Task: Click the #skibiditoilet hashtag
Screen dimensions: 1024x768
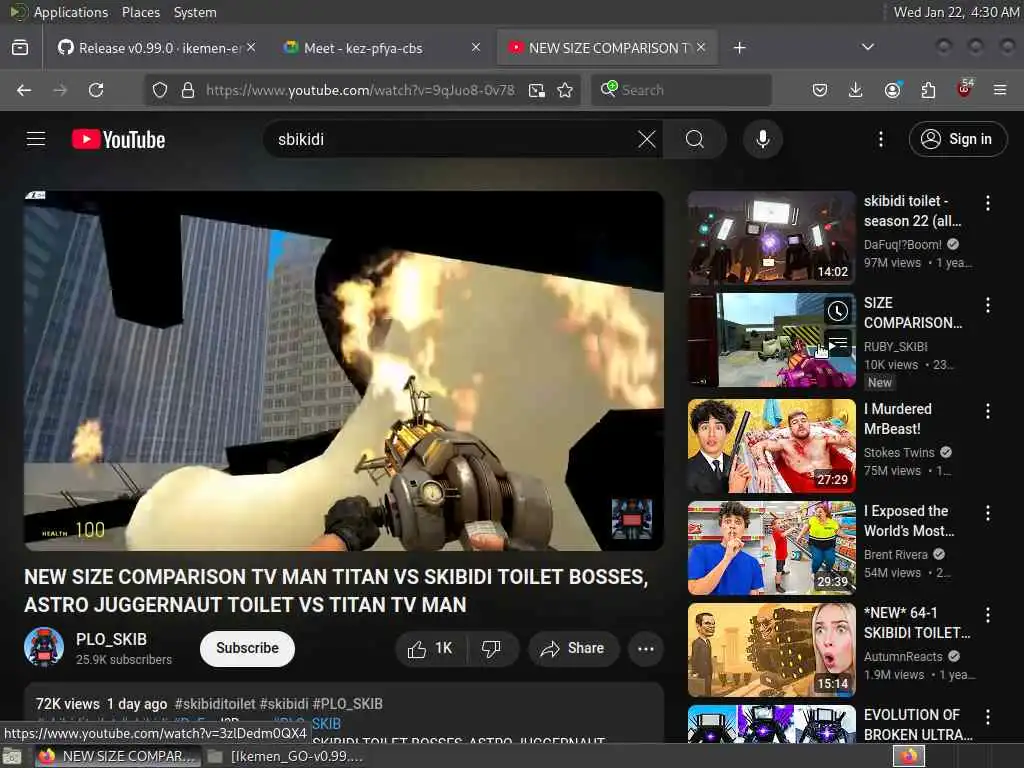Action: click(215, 704)
